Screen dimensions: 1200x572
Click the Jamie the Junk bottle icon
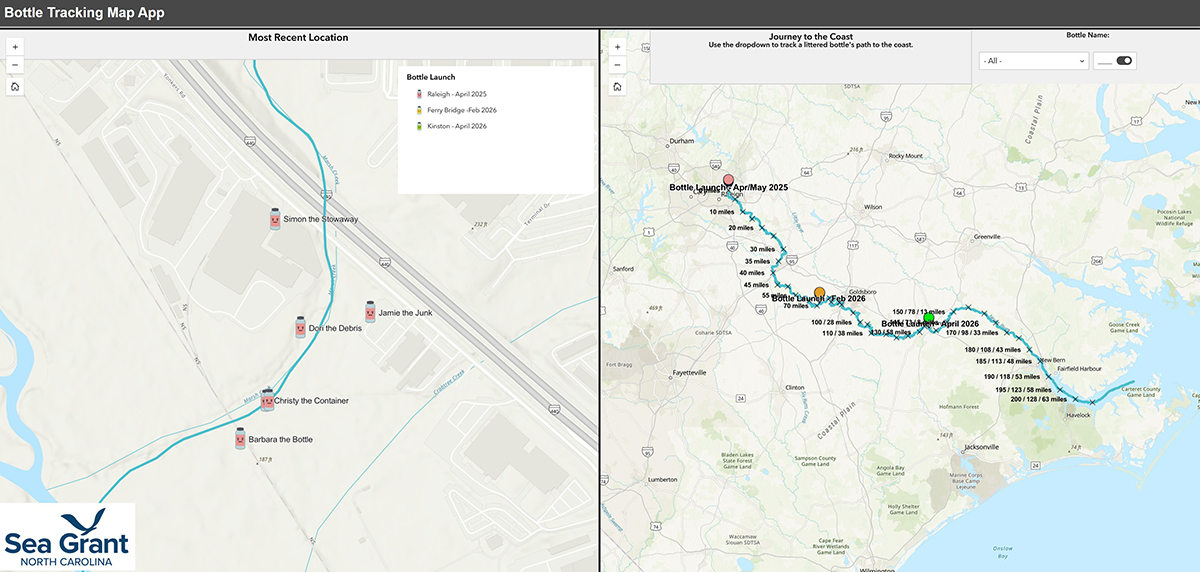coord(370,312)
